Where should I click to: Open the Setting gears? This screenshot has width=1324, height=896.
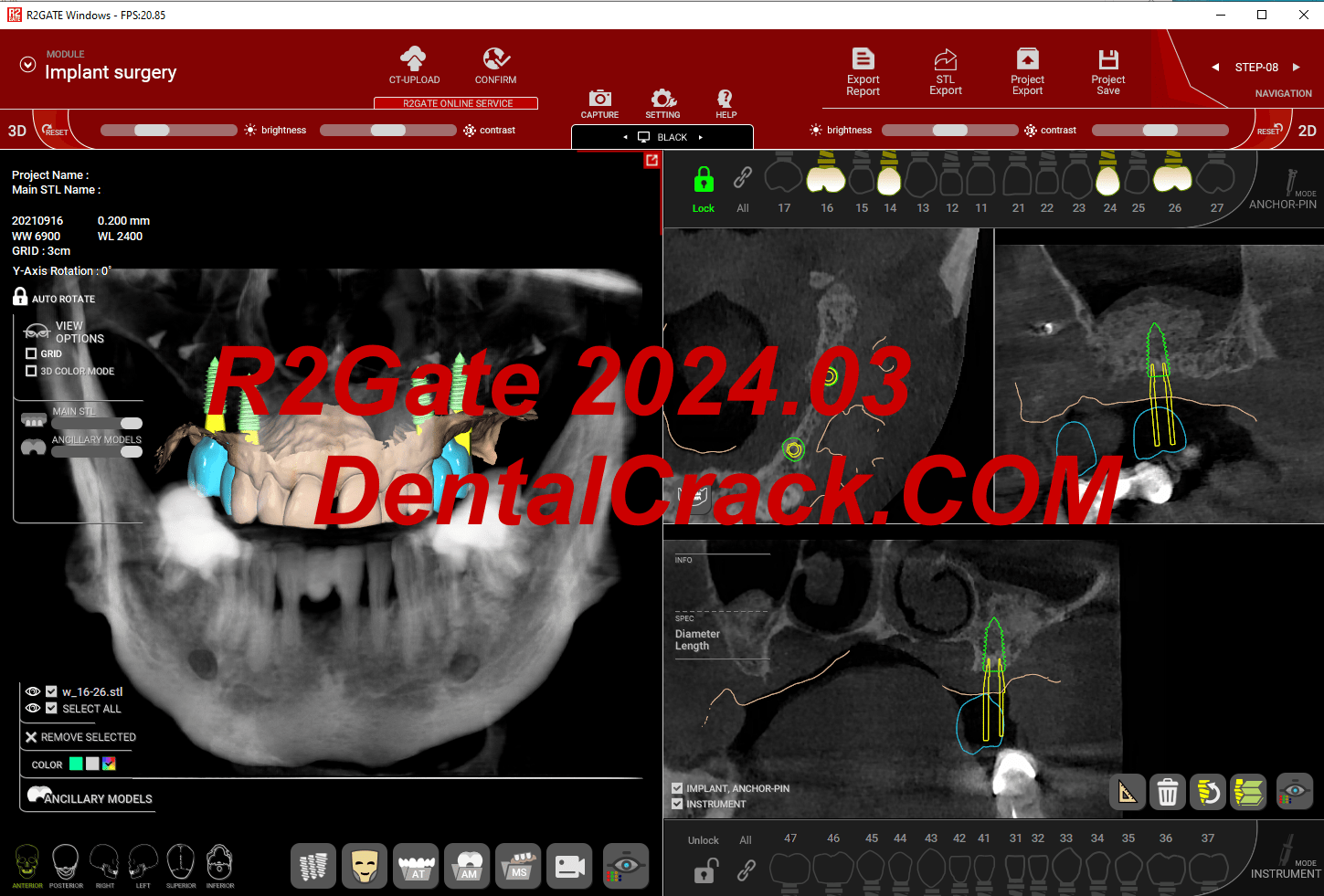coord(663,99)
